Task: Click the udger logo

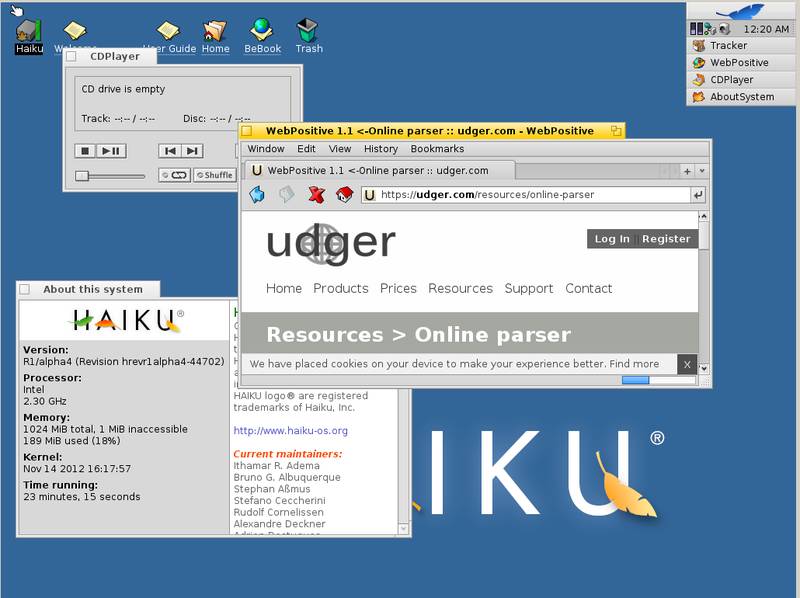Action: click(331, 244)
